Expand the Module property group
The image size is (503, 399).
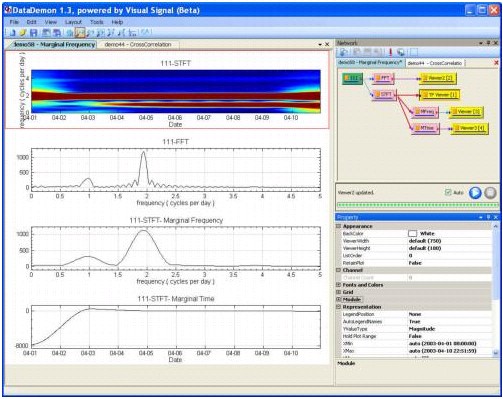point(338,299)
